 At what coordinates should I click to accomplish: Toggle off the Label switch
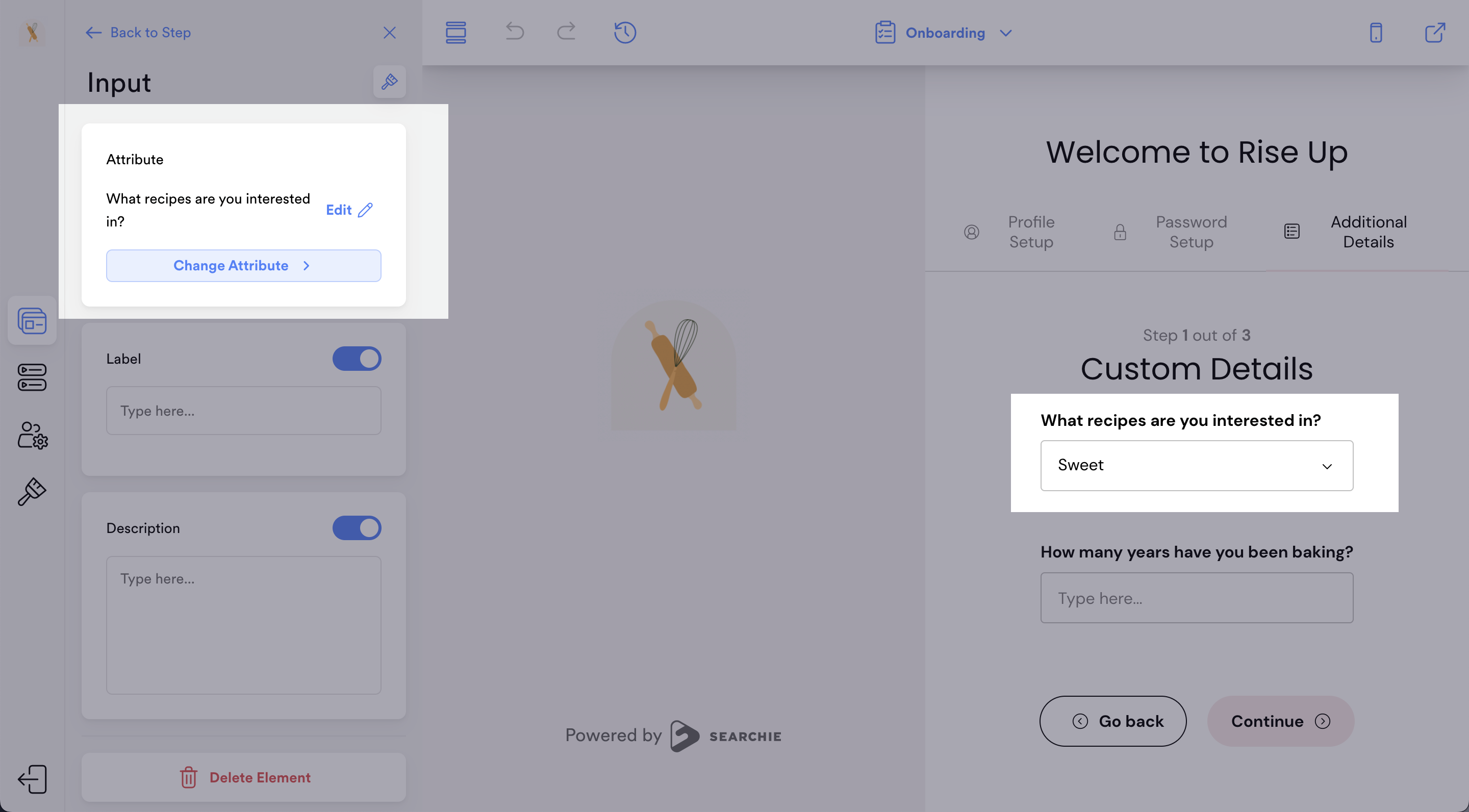click(x=357, y=359)
